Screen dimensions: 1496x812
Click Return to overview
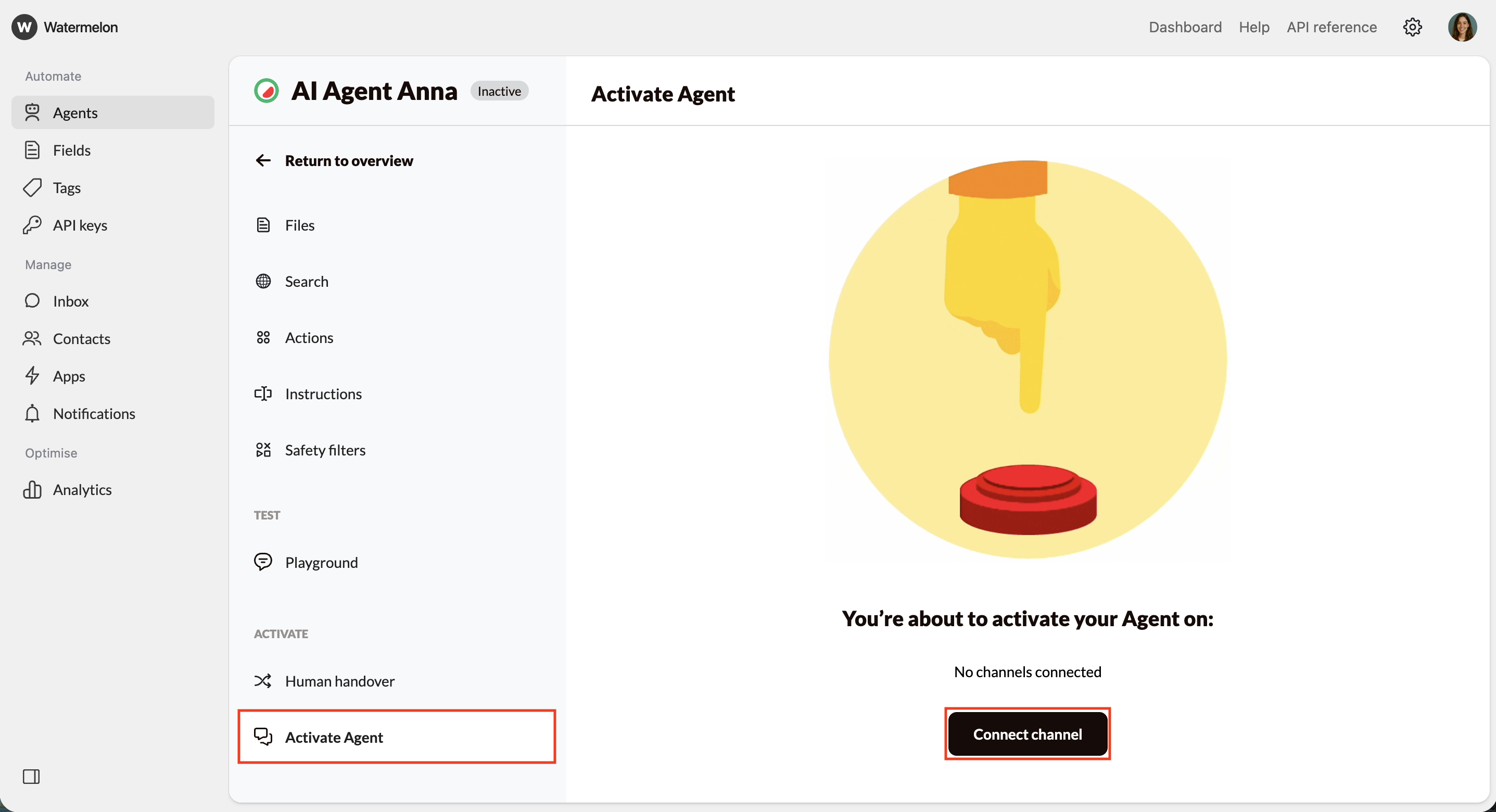point(335,160)
